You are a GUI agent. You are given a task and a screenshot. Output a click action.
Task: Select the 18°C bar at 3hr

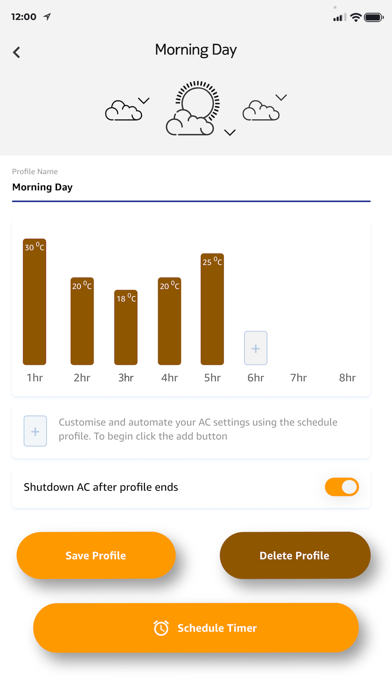pos(126,328)
